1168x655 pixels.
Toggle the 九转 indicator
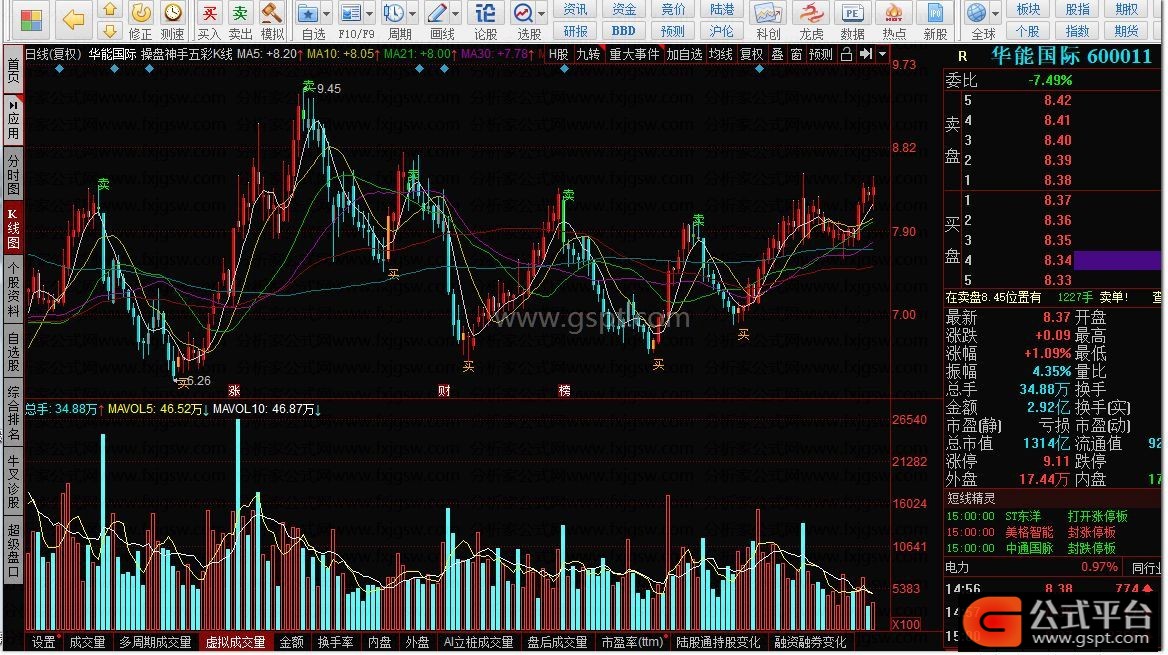[588, 54]
